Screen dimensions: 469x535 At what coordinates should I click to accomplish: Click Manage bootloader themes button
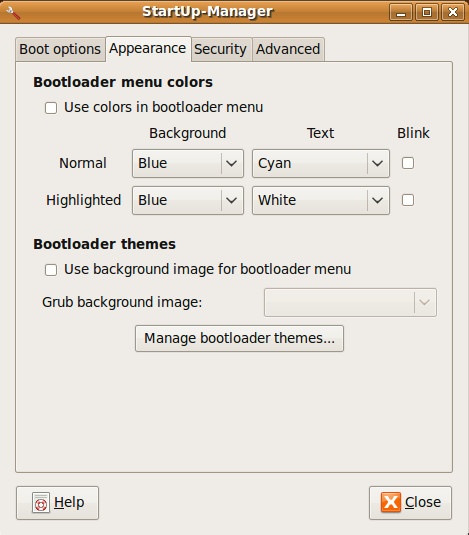(239, 338)
